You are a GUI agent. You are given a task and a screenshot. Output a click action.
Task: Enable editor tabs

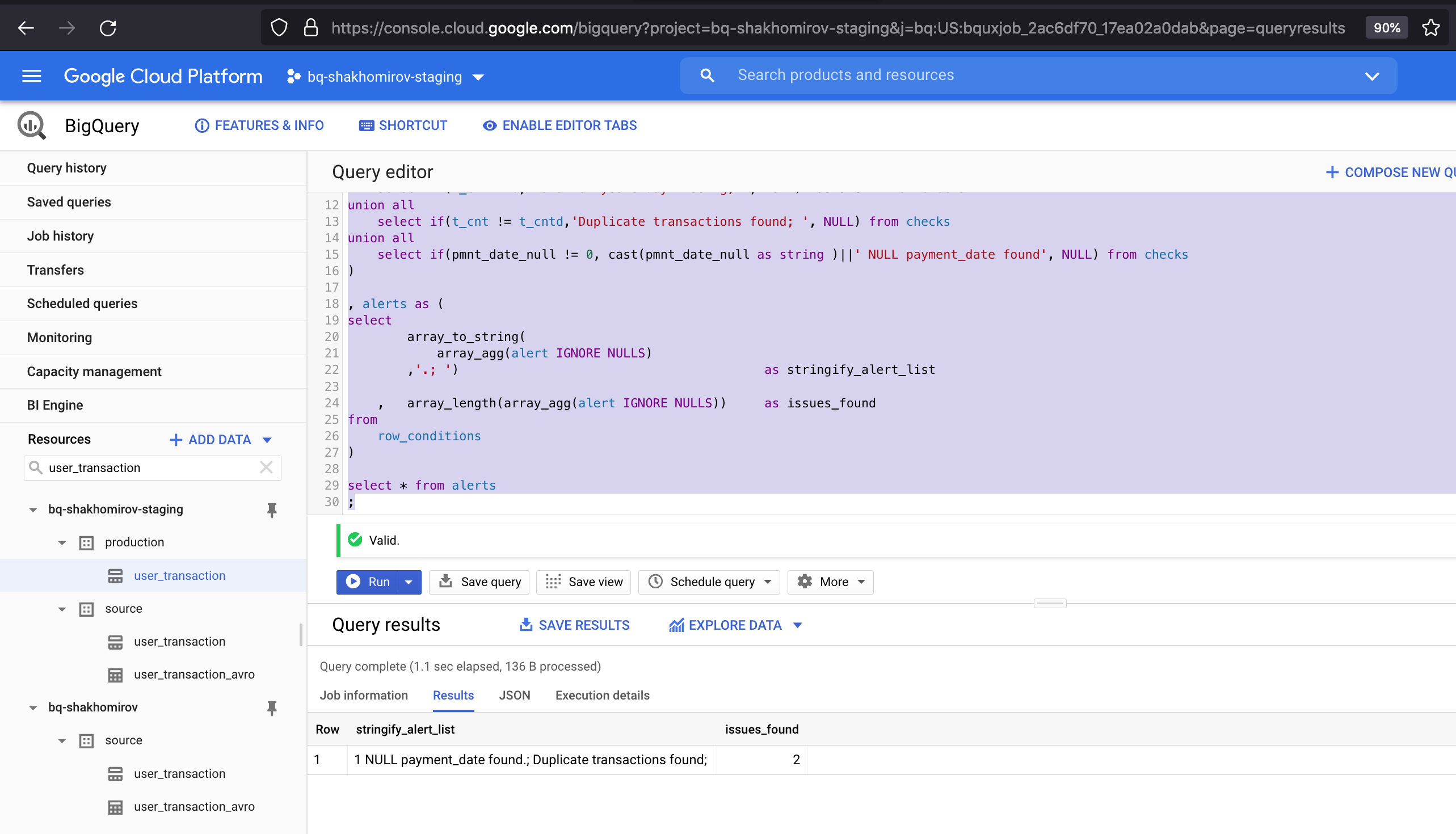559,125
